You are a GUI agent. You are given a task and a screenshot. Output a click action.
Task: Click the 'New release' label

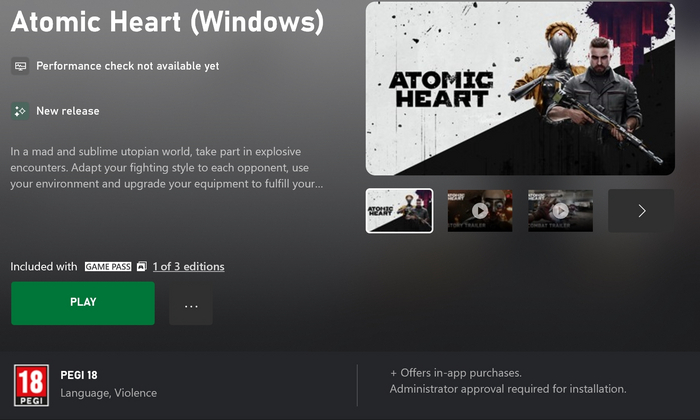click(68, 111)
